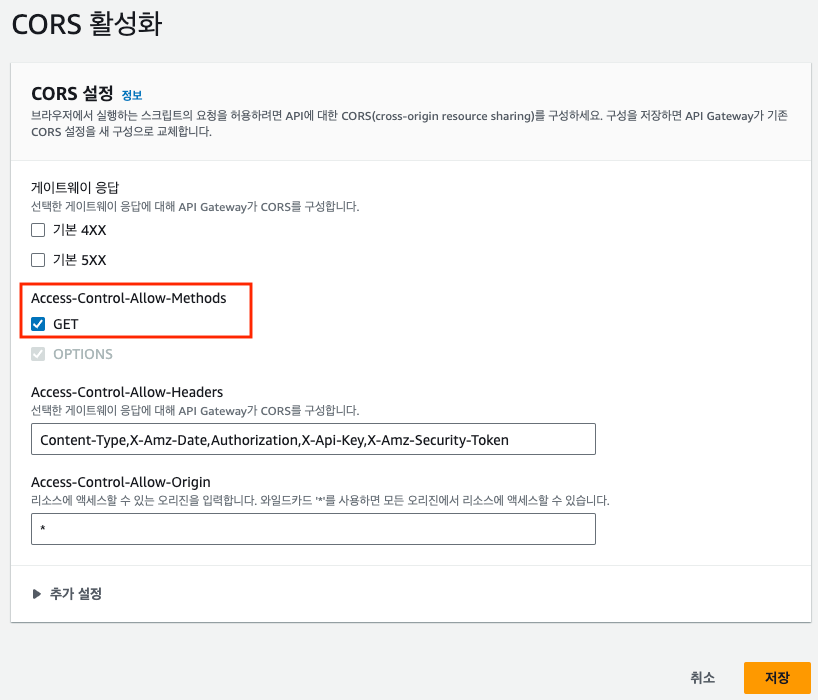
Task: Check the 기본 5XX gateway response box
Action: (x=38, y=260)
